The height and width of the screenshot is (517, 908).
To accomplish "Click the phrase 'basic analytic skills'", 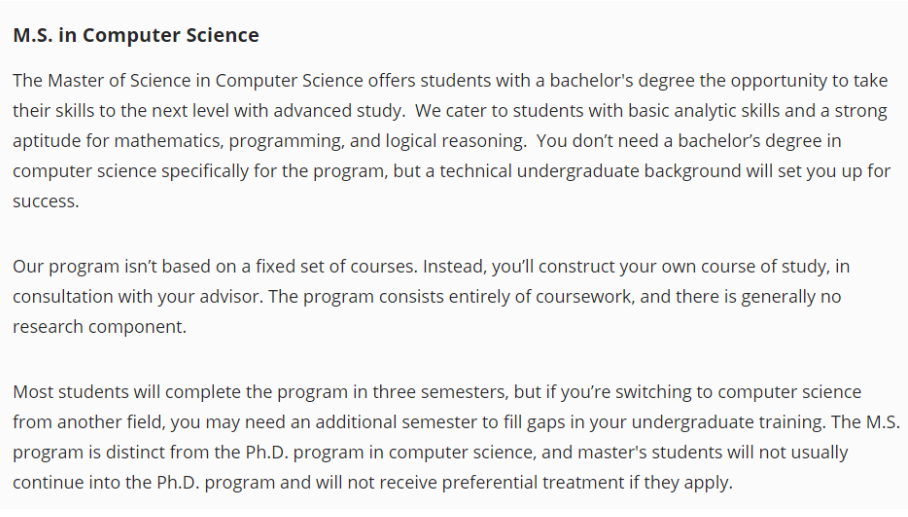I will click(635, 111).
